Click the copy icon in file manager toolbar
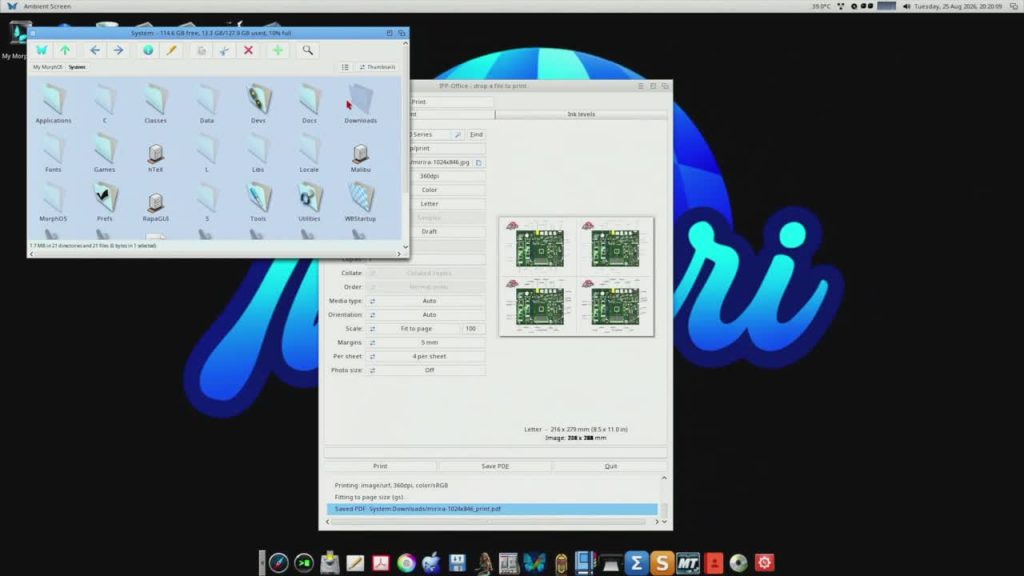This screenshot has width=1024, height=576. click(202, 50)
